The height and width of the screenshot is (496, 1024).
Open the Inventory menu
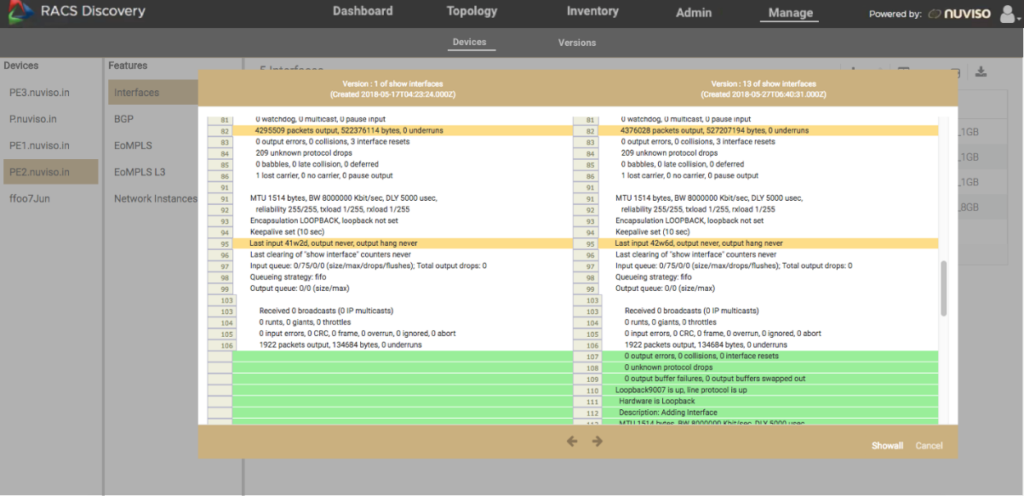click(x=592, y=11)
